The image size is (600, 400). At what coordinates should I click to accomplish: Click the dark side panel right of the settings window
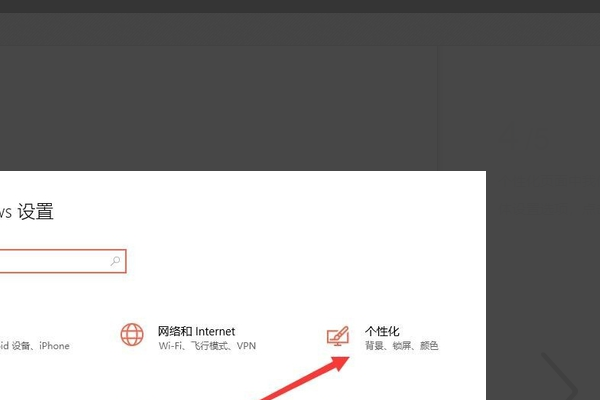coord(543,268)
